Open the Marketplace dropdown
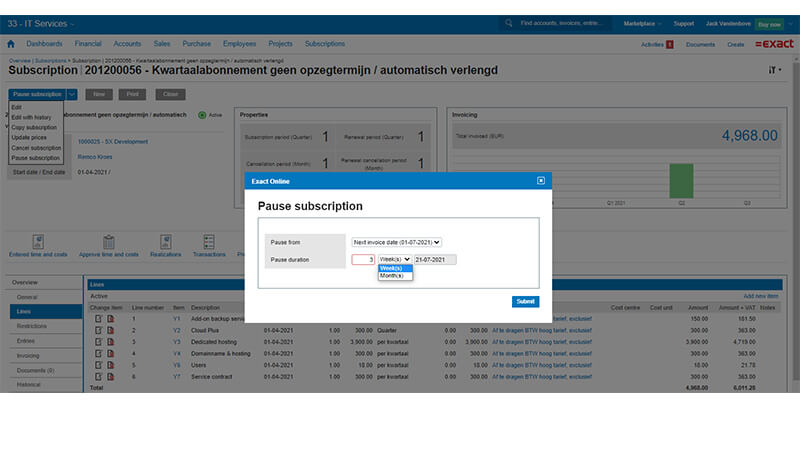The height and width of the screenshot is (450, 800). click(642, 23)
